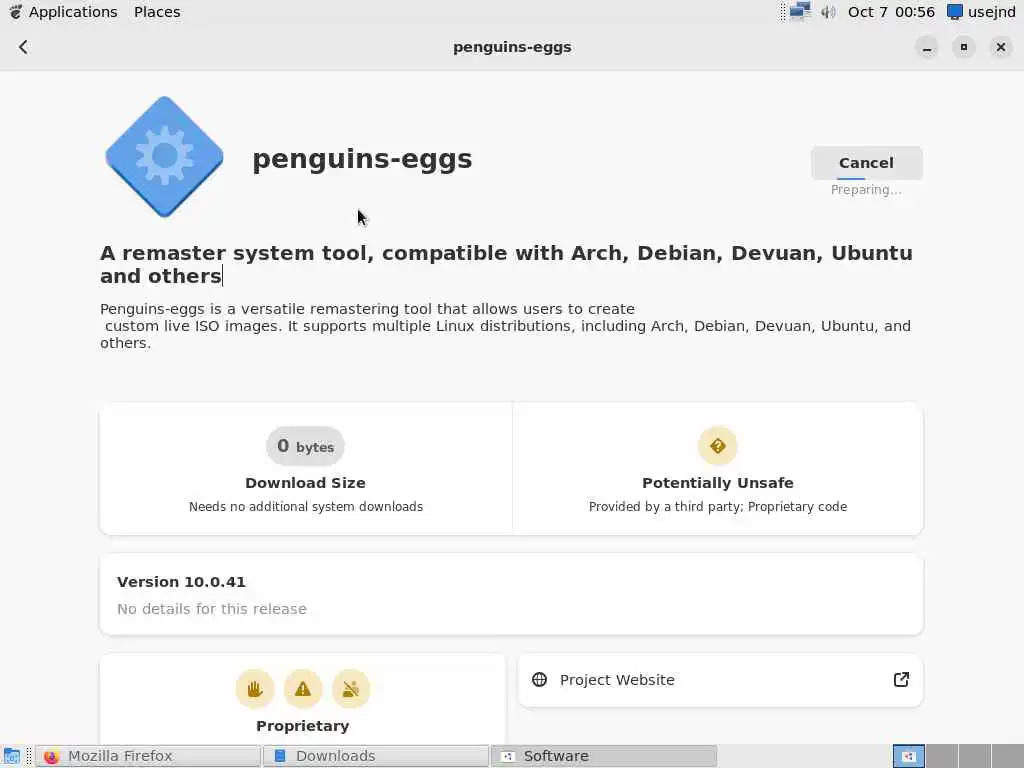Click the 0 bytes Download Size tile
1024x768 pixels.
306,469
